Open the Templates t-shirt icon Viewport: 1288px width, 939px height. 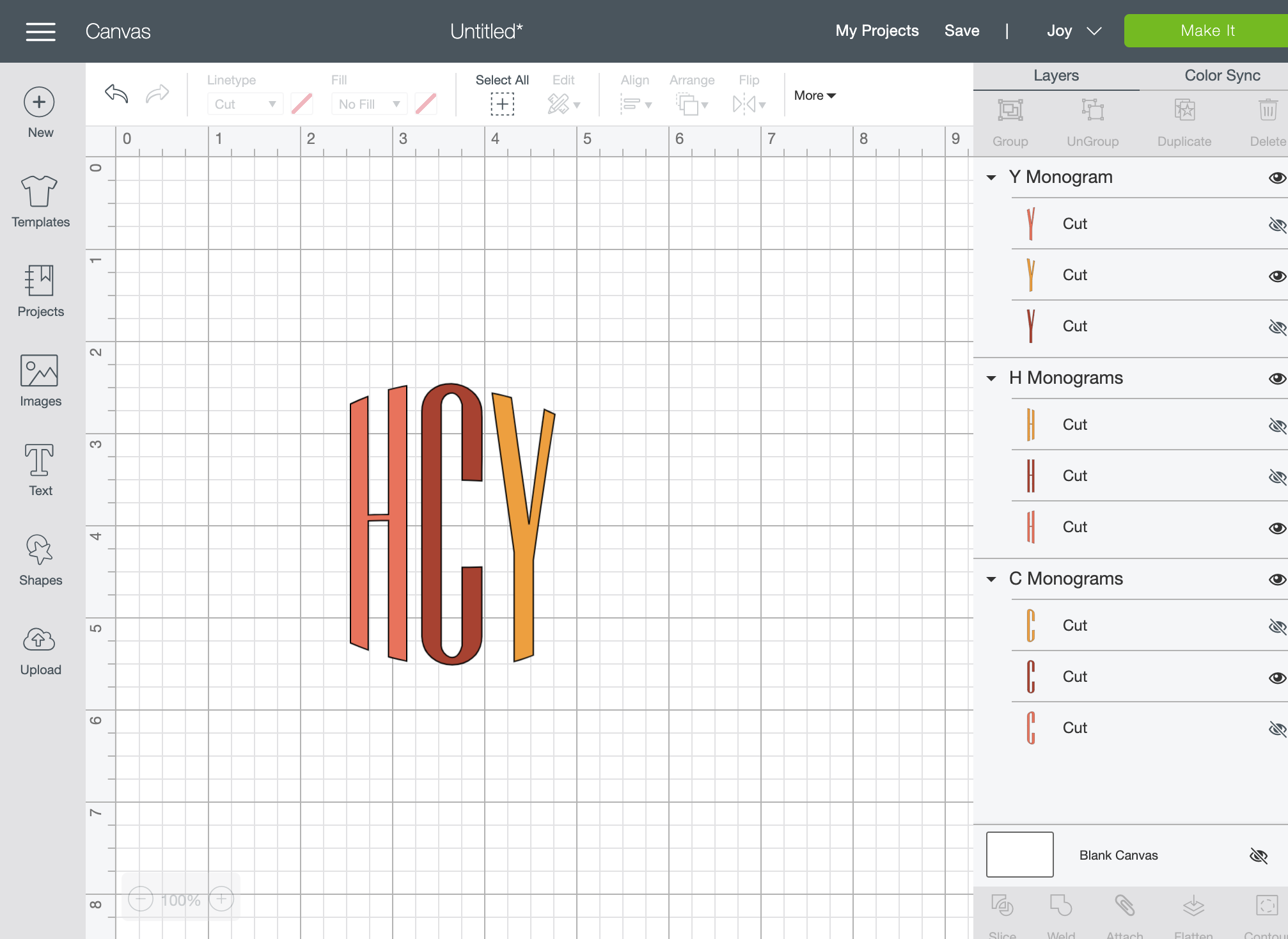pyautogui.click(x=40, y=191)
